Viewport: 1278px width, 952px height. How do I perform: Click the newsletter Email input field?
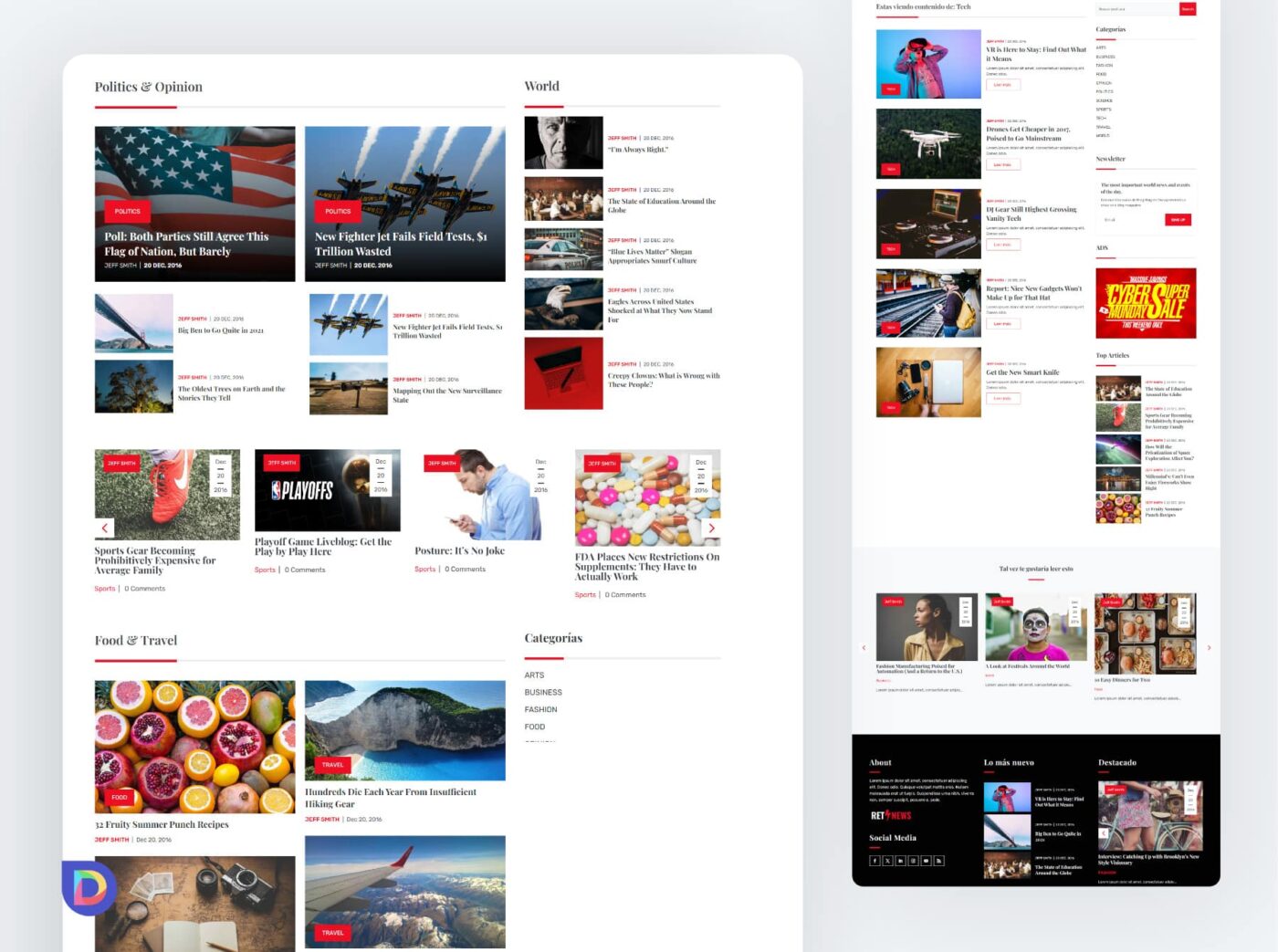point(1132,220)
